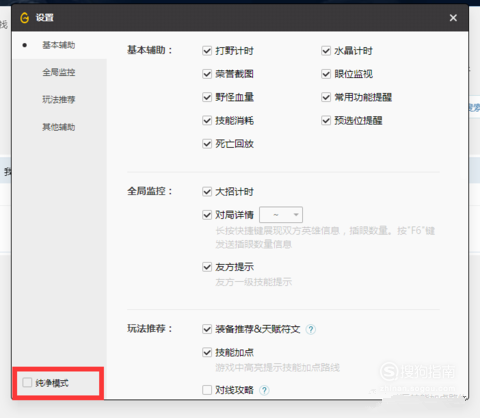Open the 玩法推荐 sidebar tab
The image size is (480, 418).
click(59, 100)
